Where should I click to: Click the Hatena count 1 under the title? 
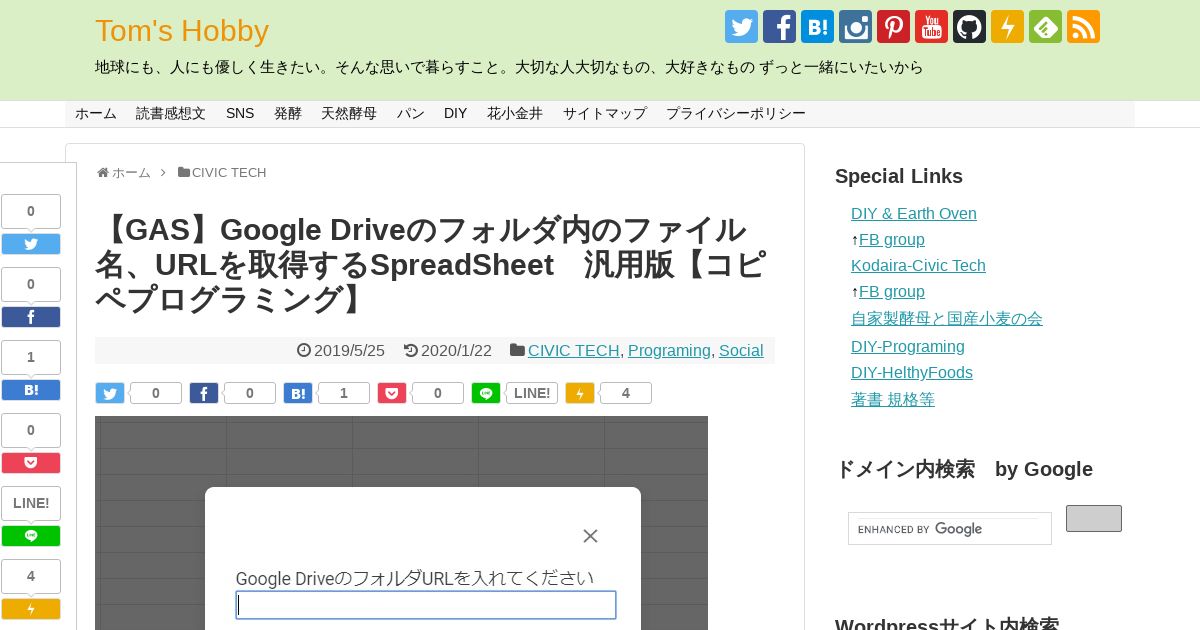pyautogui.click(x=344, y=393)
